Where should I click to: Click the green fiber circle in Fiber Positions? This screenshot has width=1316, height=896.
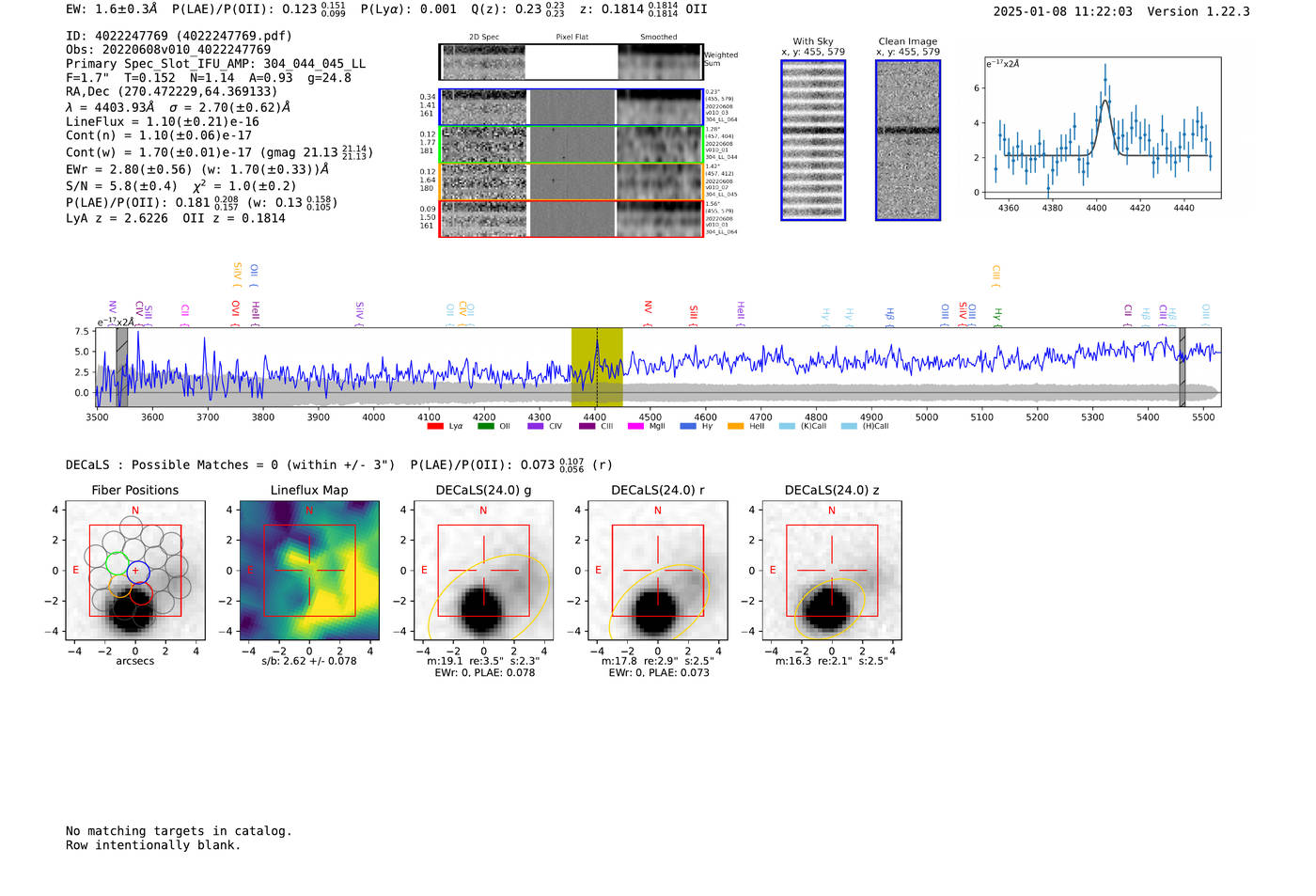click(x=117, y=564)
